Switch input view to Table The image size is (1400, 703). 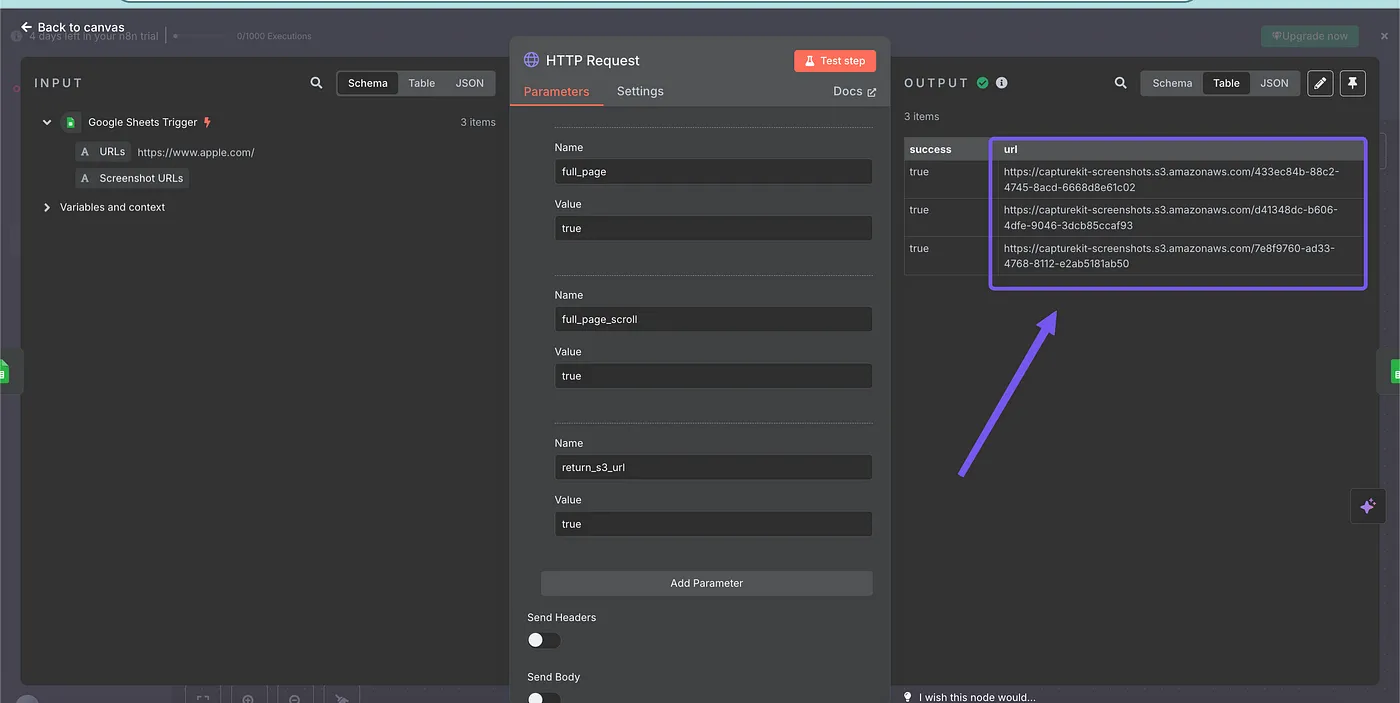click(x=422, y=83)
